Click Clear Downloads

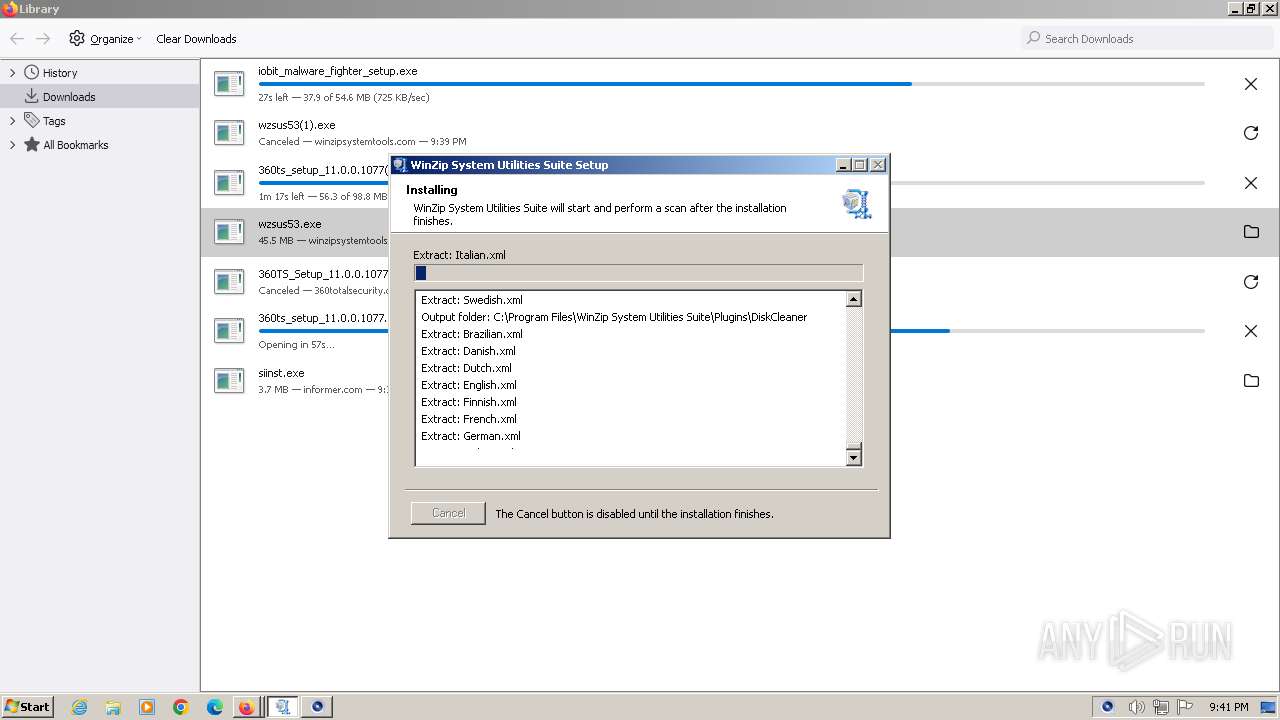click(x=196, y=39)
